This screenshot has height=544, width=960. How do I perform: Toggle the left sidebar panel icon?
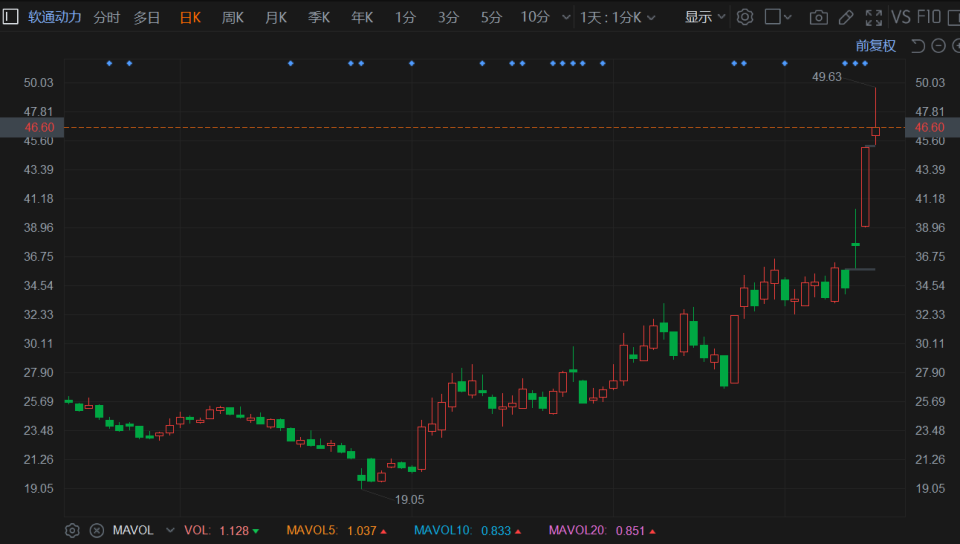point(10,17)
